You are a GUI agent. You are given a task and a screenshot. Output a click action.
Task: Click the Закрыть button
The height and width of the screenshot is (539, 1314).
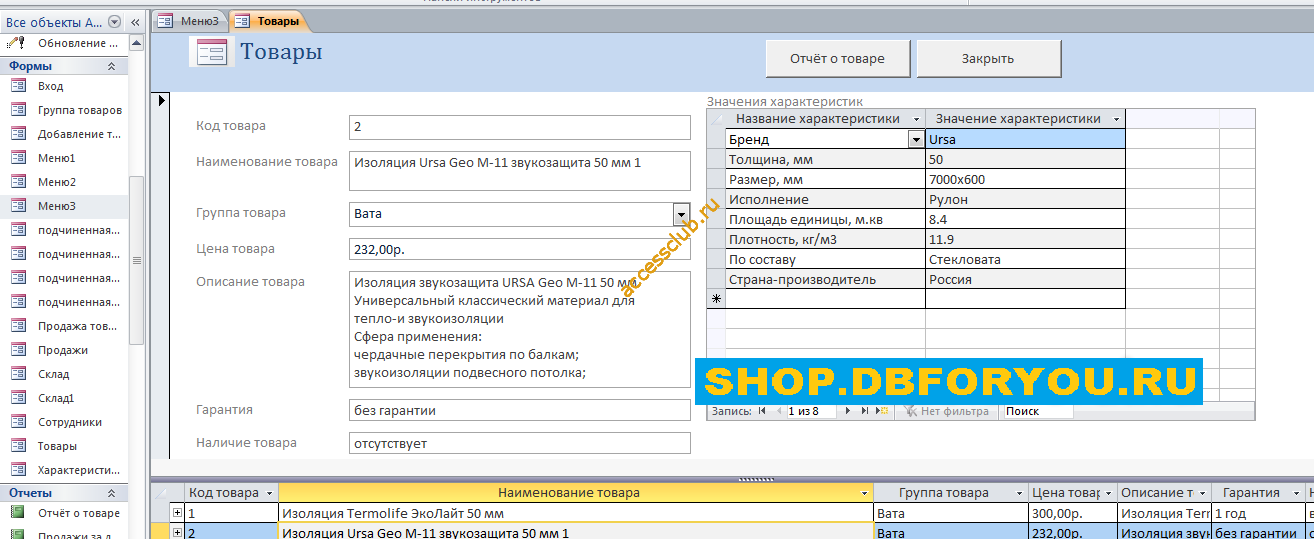pos(988,59)
